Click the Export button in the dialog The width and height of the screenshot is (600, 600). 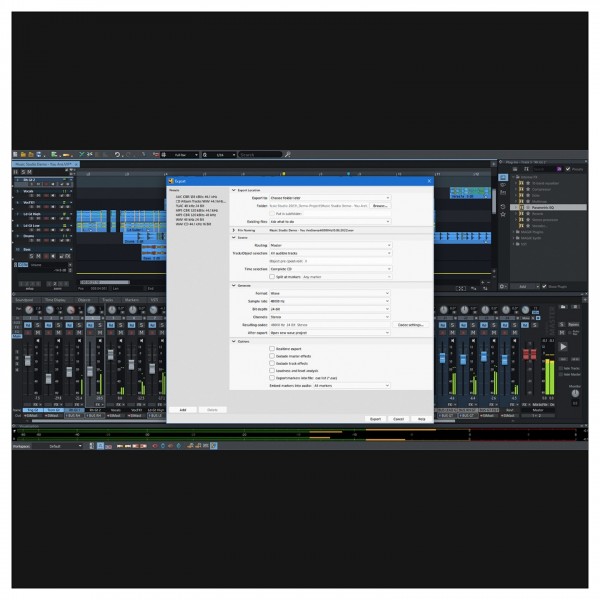pos(375,419)
